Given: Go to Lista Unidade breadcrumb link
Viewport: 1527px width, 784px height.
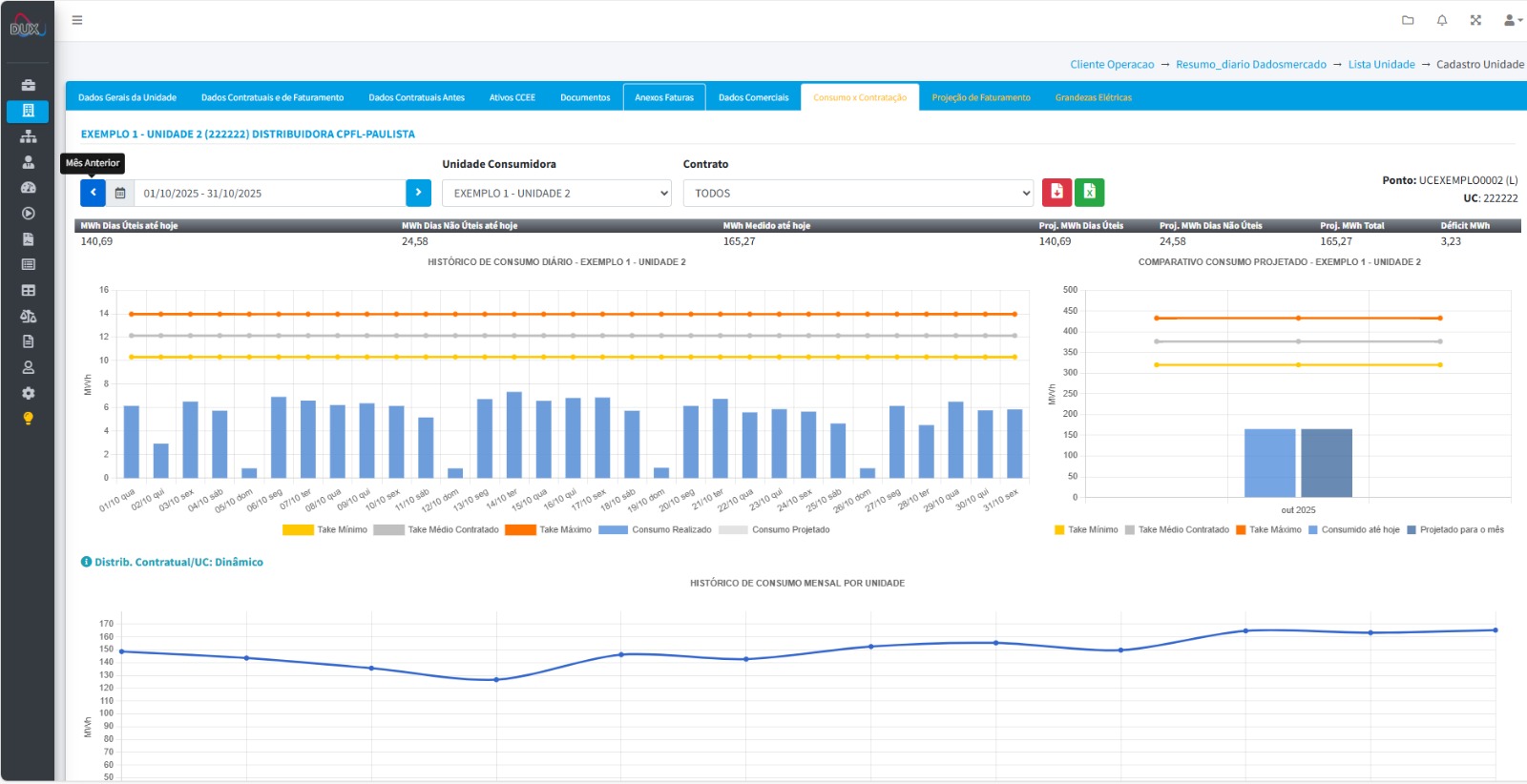Looking at the screenshot, I should [x=1381, y=65].
